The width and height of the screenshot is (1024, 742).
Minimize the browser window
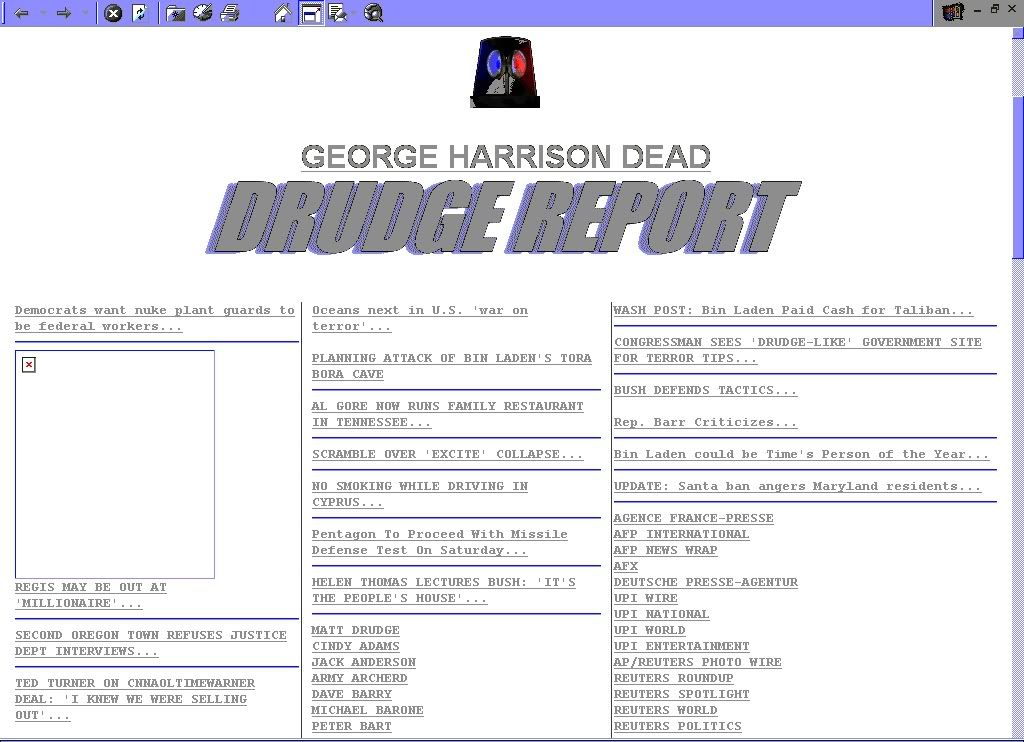click(x=978, y=10)
